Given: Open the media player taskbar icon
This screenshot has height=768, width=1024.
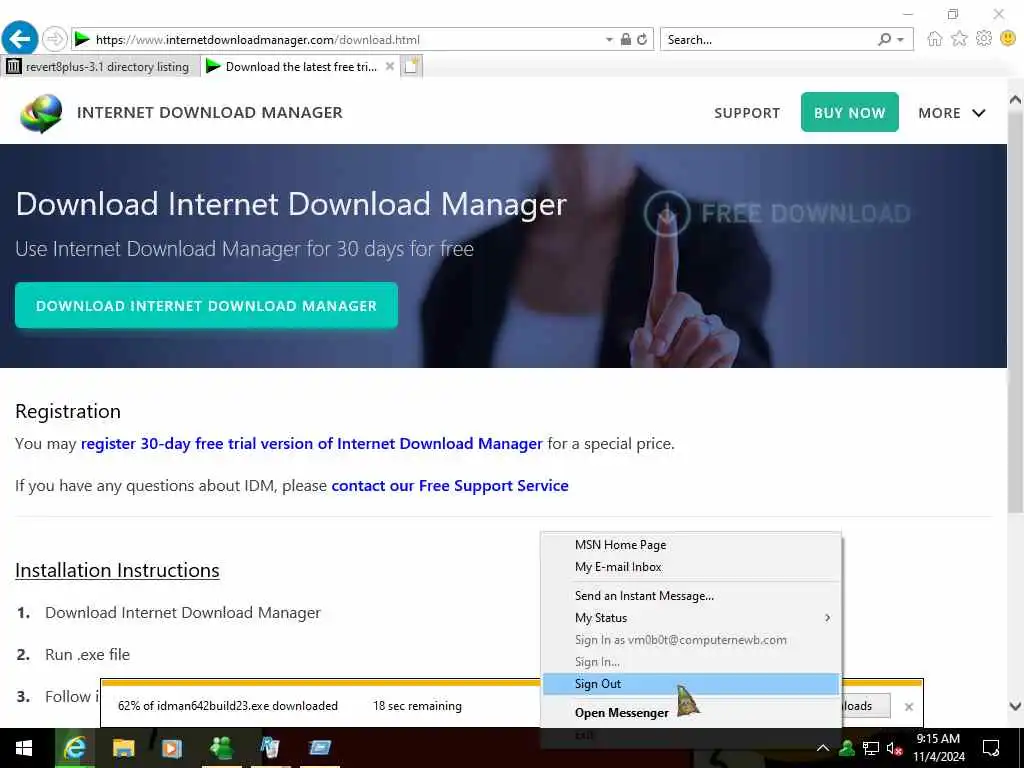Looking at the screenshot, I should click(172, 748).
